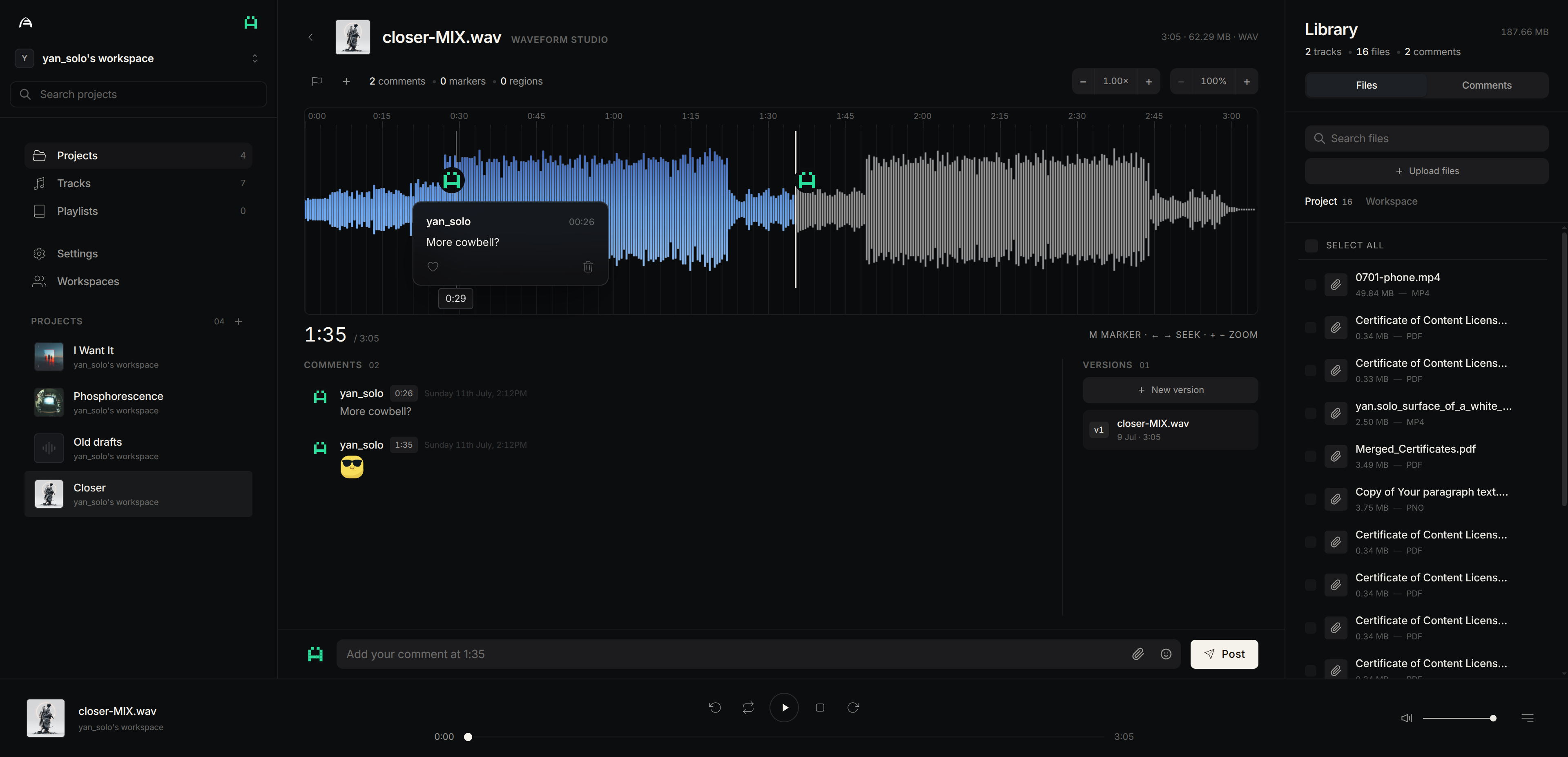The width and height of the screenshot is (1568, 757).
Task: Like the More cowbell? comment with heart icon
Action: (433, 267)
